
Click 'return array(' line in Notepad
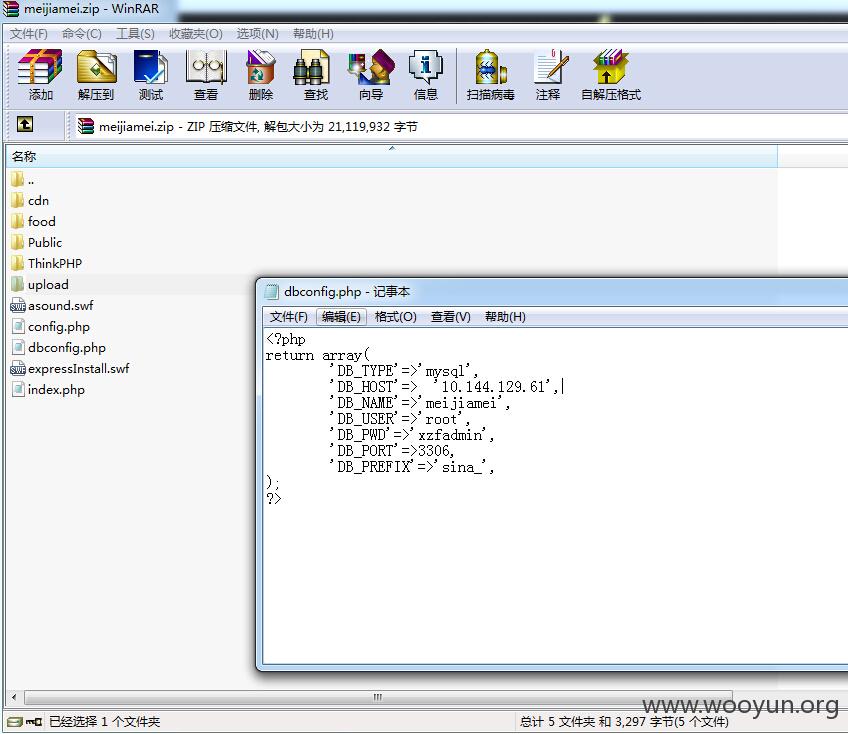click(x=317, y=355)
